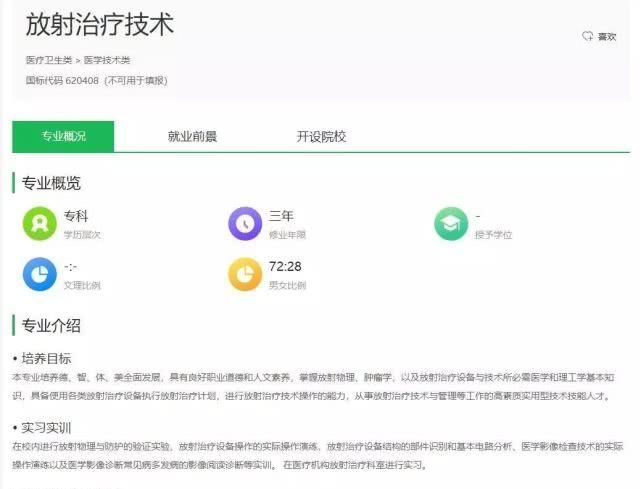
Task: Click the graduation cap 授予学位 icon
Action: click(x=451, y=224)
